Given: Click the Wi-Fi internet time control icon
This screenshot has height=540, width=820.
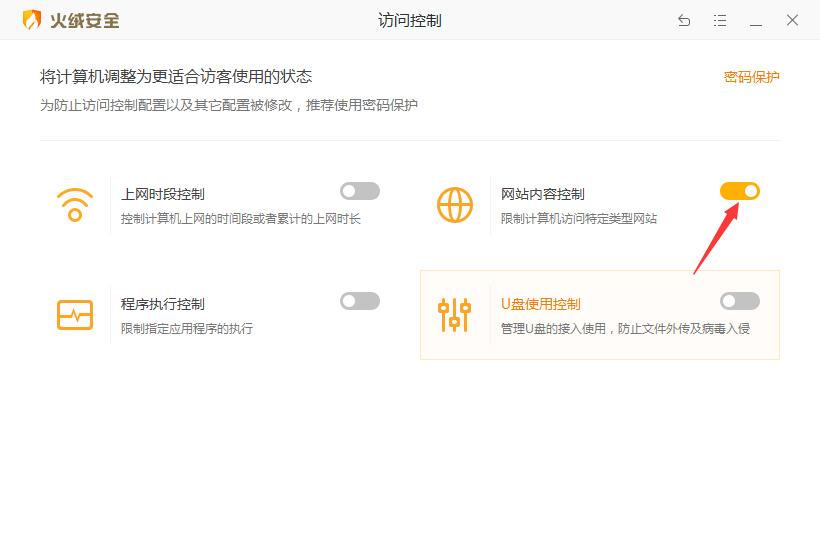Looking at the screenshot, I should coord(75,204).
